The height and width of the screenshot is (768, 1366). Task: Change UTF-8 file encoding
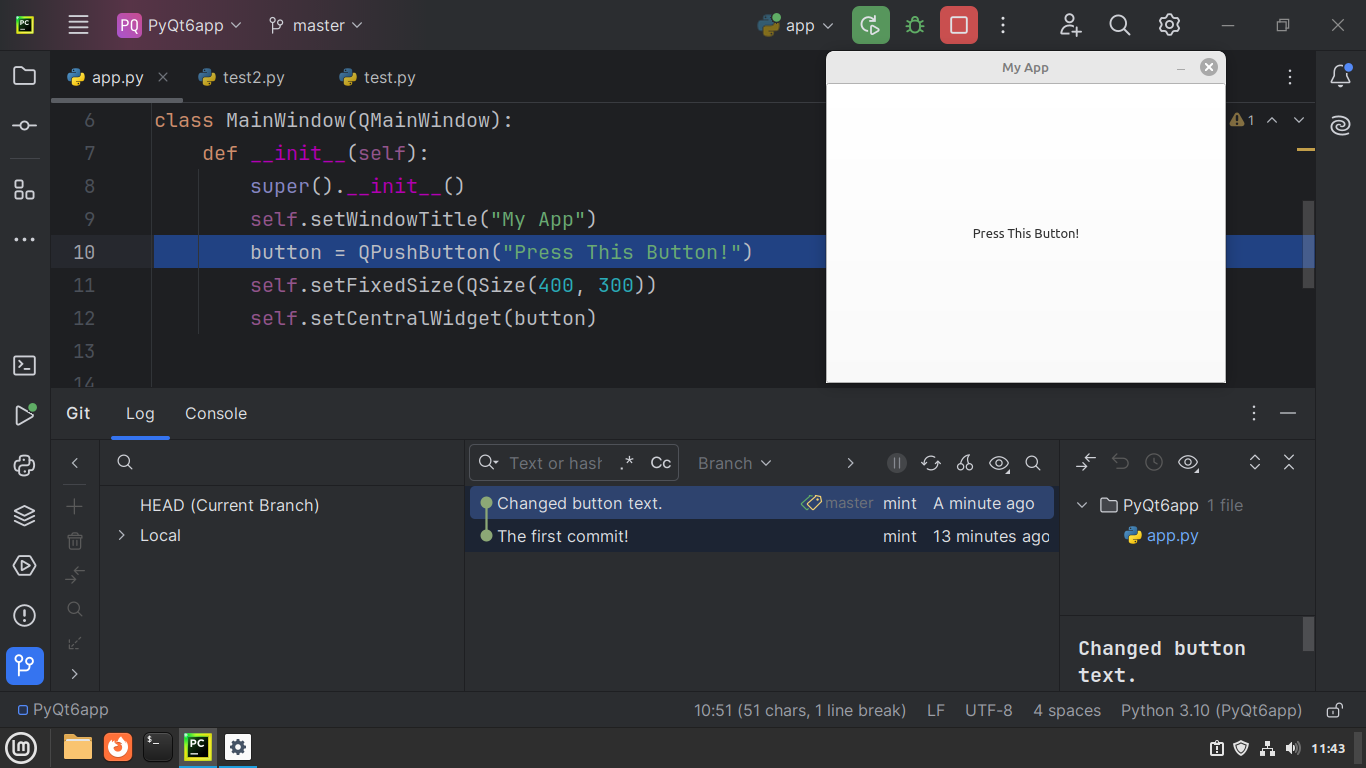click(x=988, y=710)
